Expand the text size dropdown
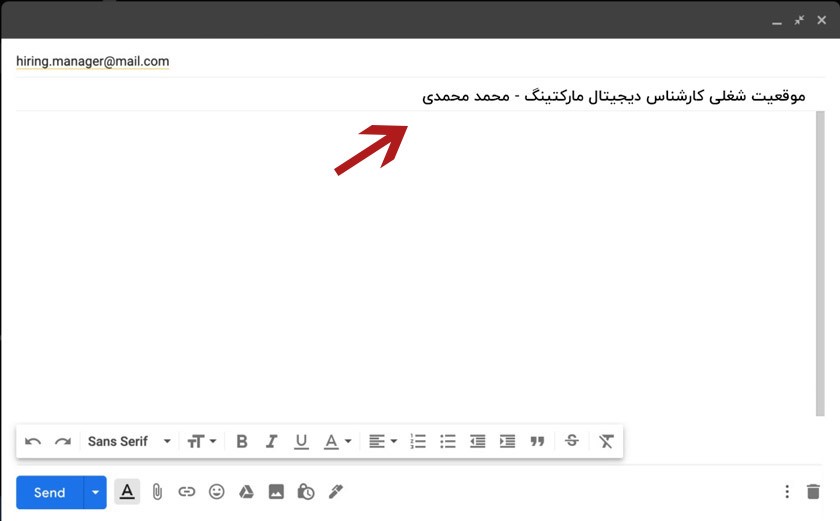The width and height of the screenshot is (840, 521). pyautogui.click(x=202, y=441)
